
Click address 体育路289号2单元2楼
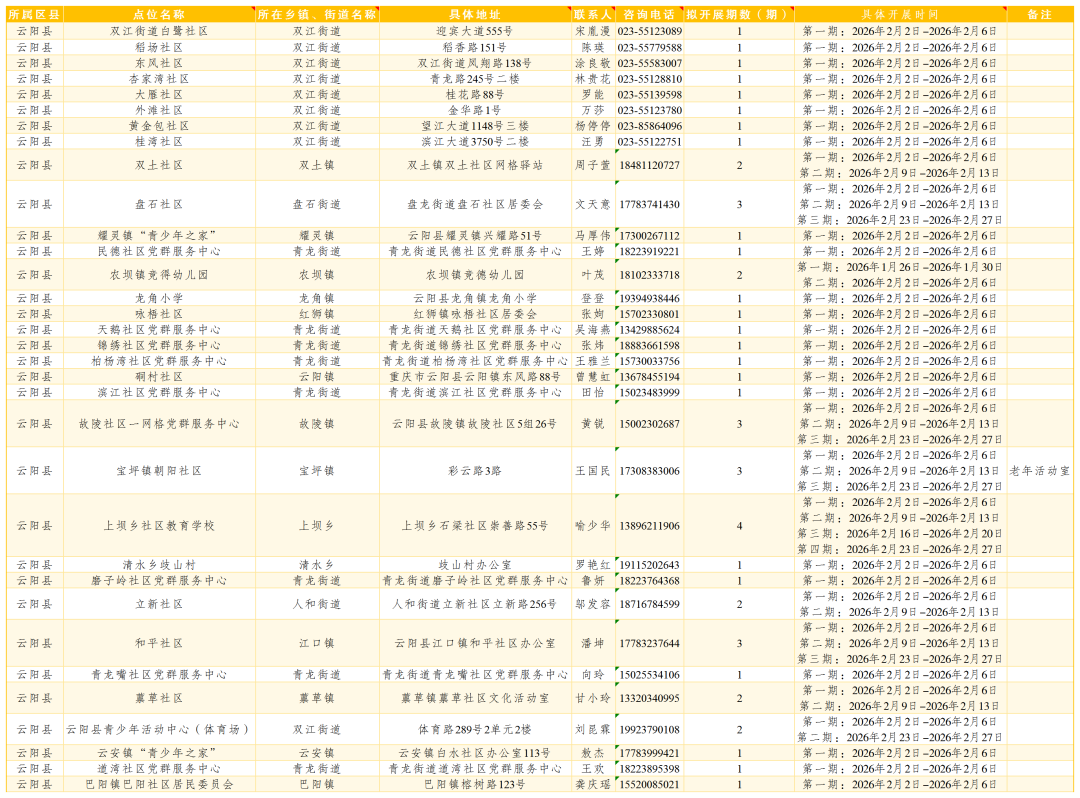coord(475,729)
